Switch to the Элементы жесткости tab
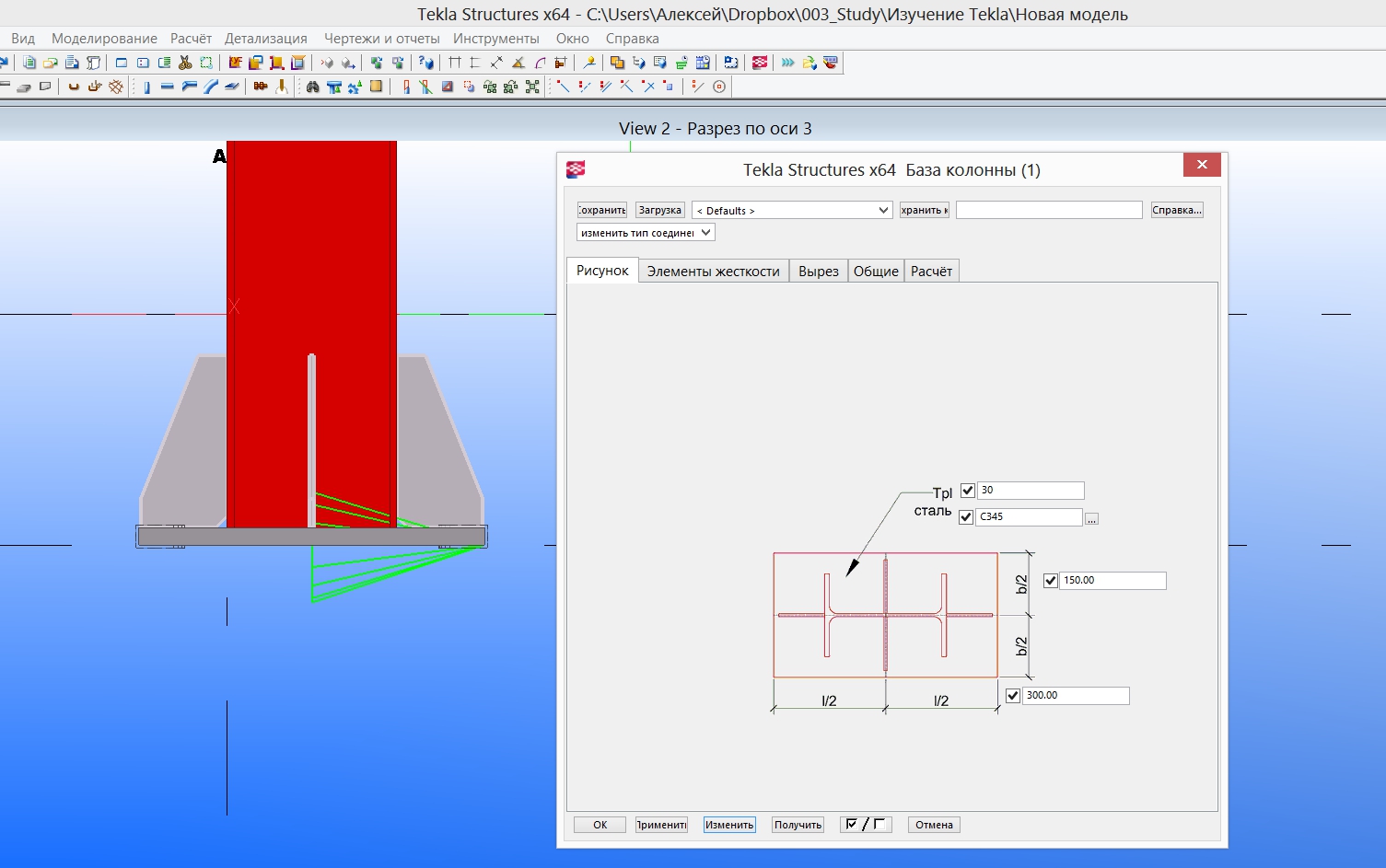This screenshot has height=868, width=1386. [713, 271]
